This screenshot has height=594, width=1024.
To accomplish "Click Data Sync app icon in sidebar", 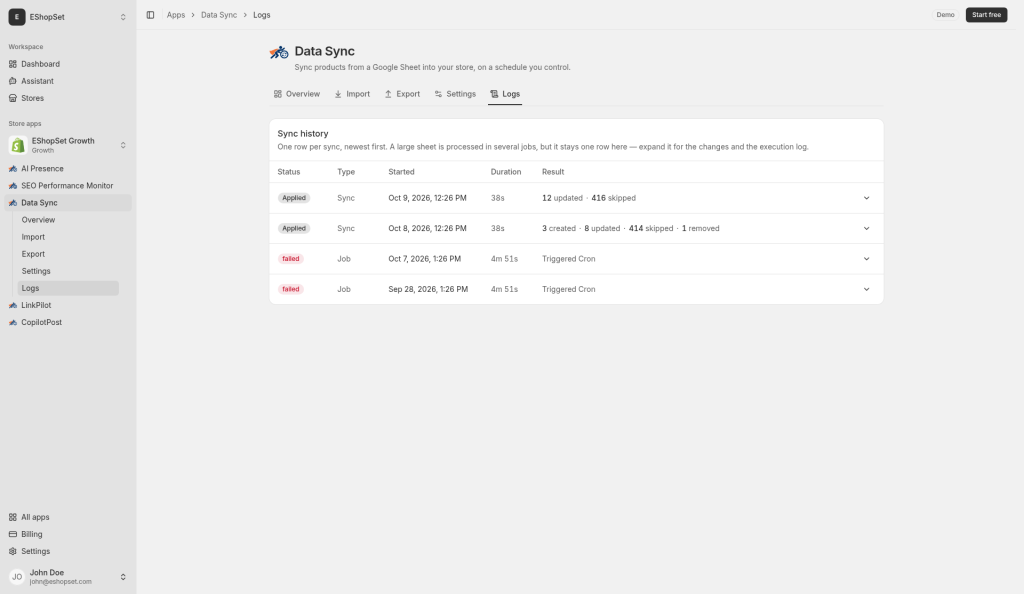I will coord(12,203).
